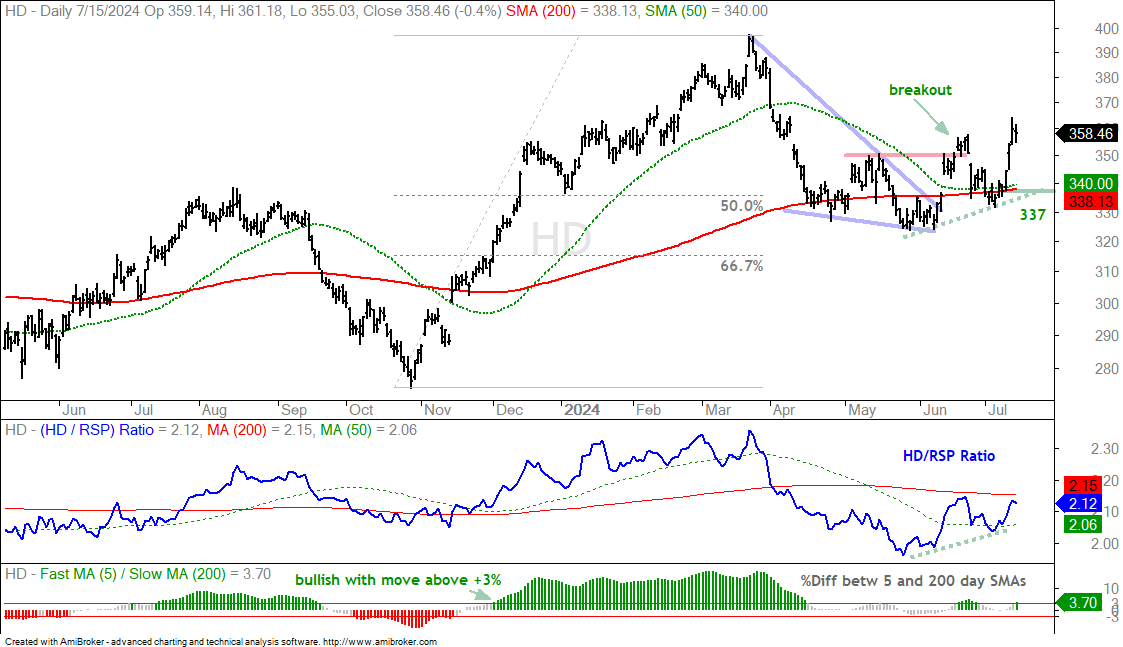
Task: Click the 'Sep' month label on time axis
Action: (x=294, y=410)
